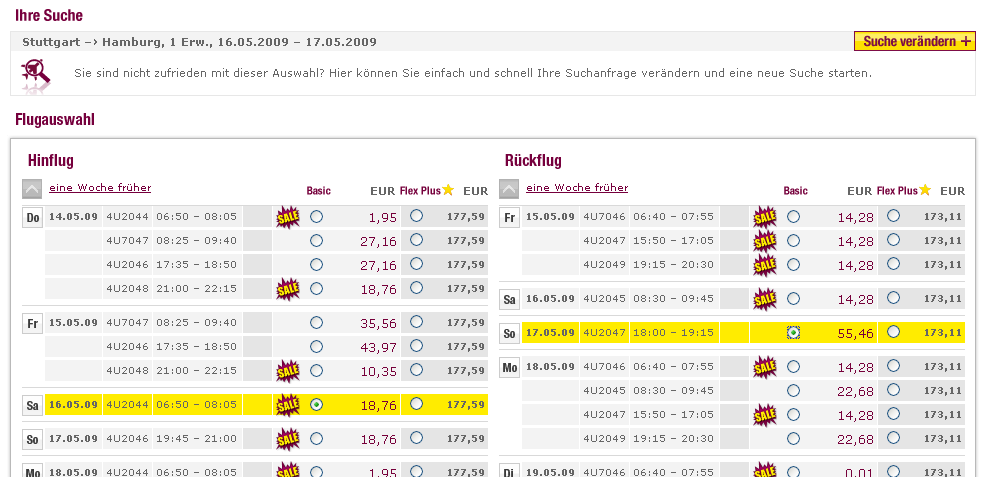The width and height of the screenshot is (992, 477).
Task: Open outbound 'eine Woche früher' link
Action: click(100, 188)
